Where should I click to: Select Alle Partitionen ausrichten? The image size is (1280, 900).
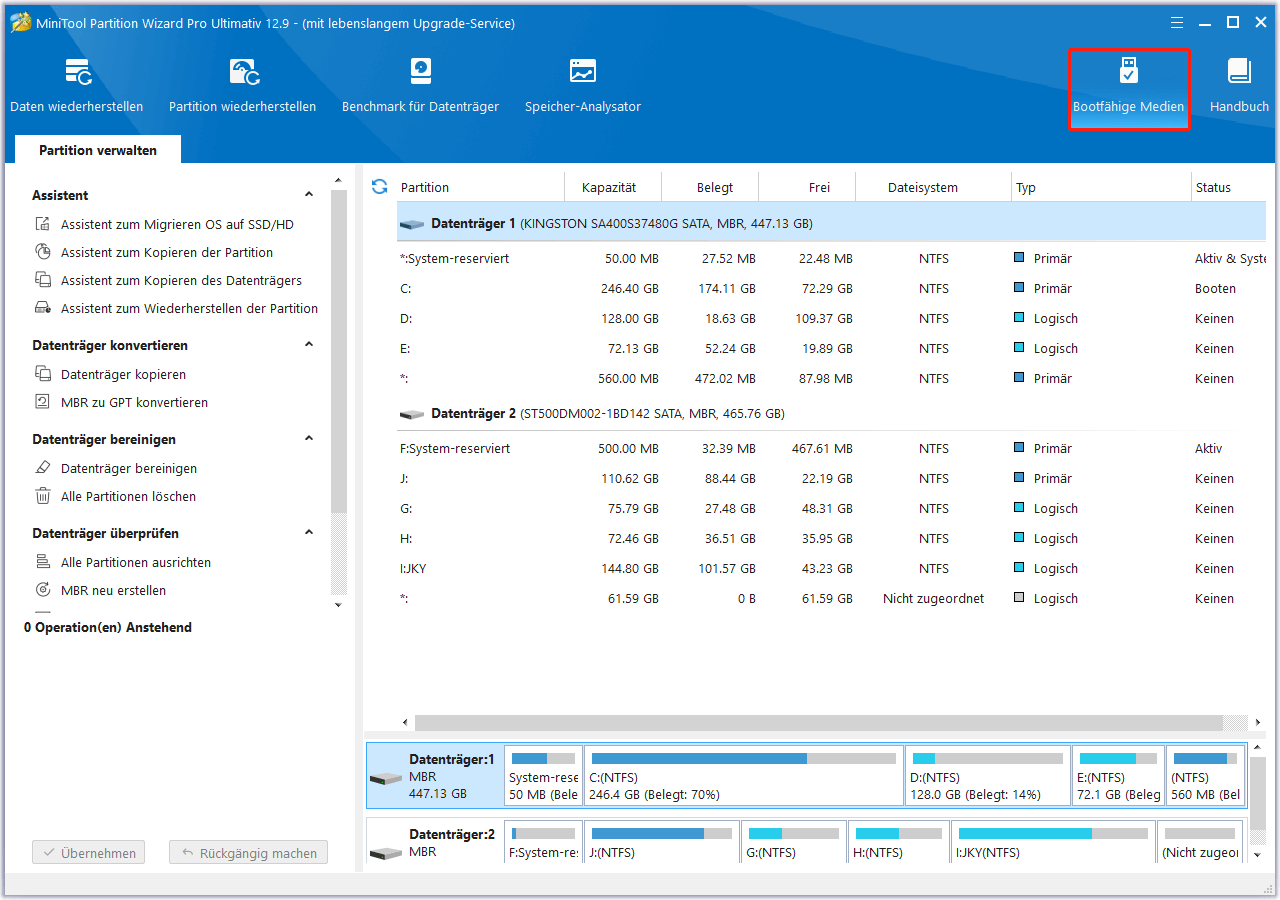click(x=123, y=563)
